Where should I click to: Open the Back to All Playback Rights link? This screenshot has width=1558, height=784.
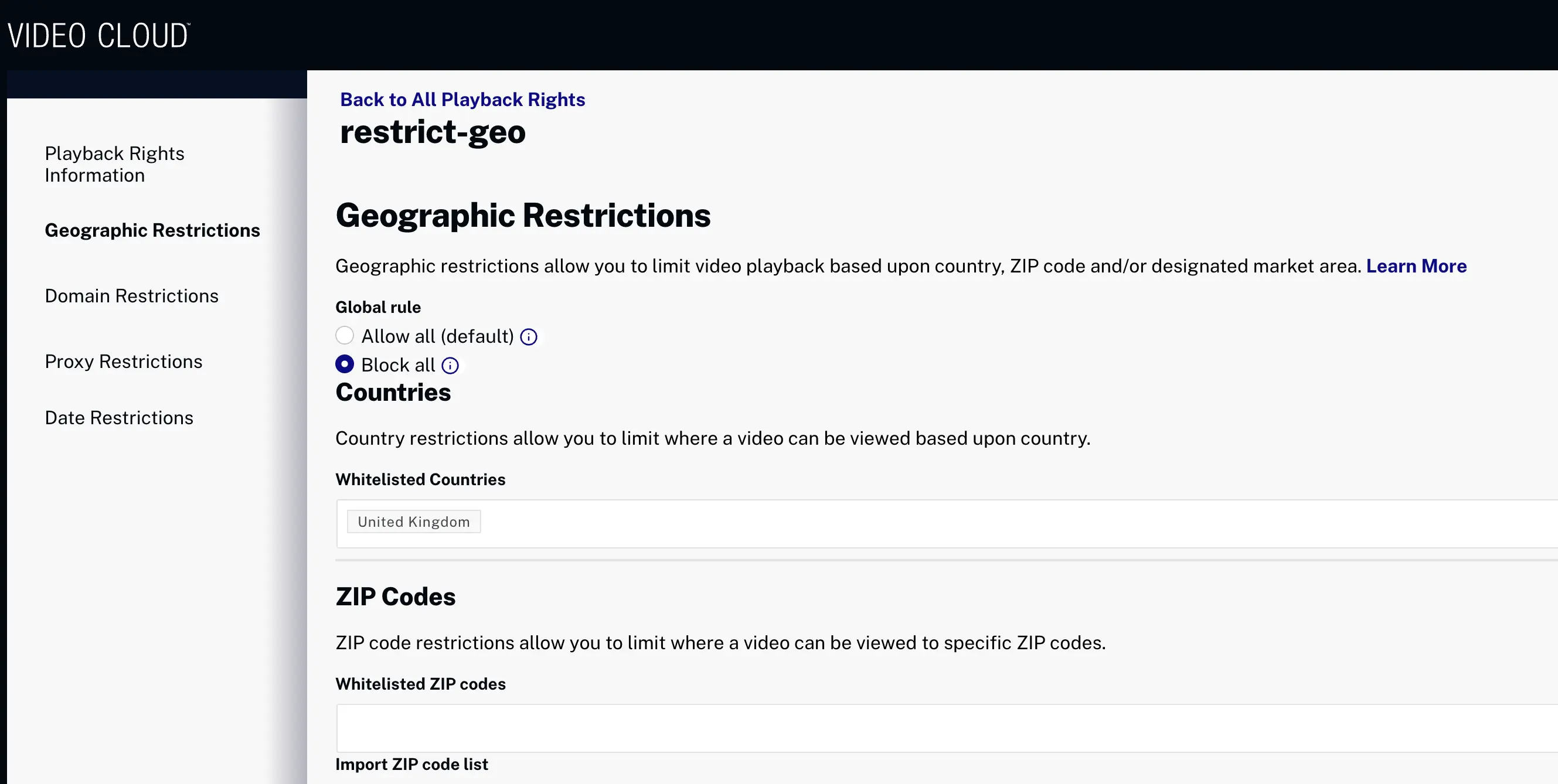(462, 99)
